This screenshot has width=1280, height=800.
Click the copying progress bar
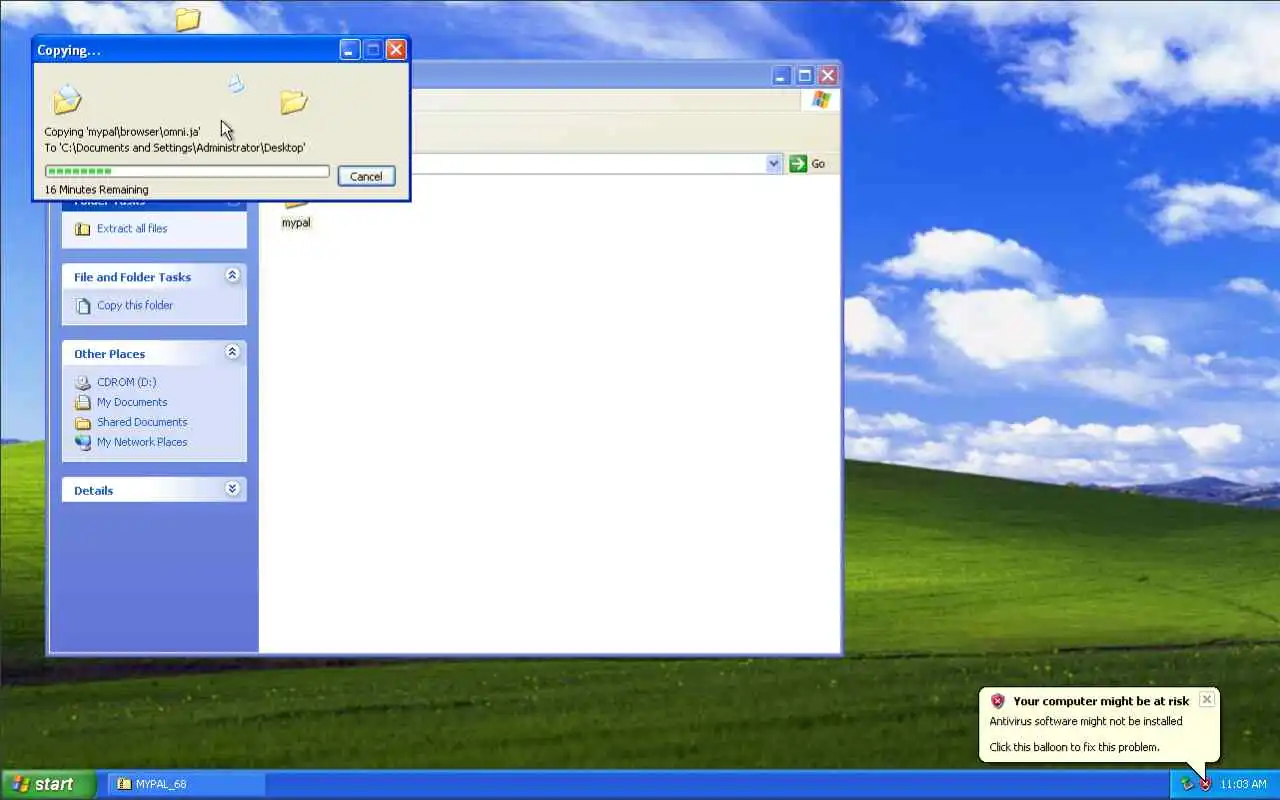click(x=187, y=171)
